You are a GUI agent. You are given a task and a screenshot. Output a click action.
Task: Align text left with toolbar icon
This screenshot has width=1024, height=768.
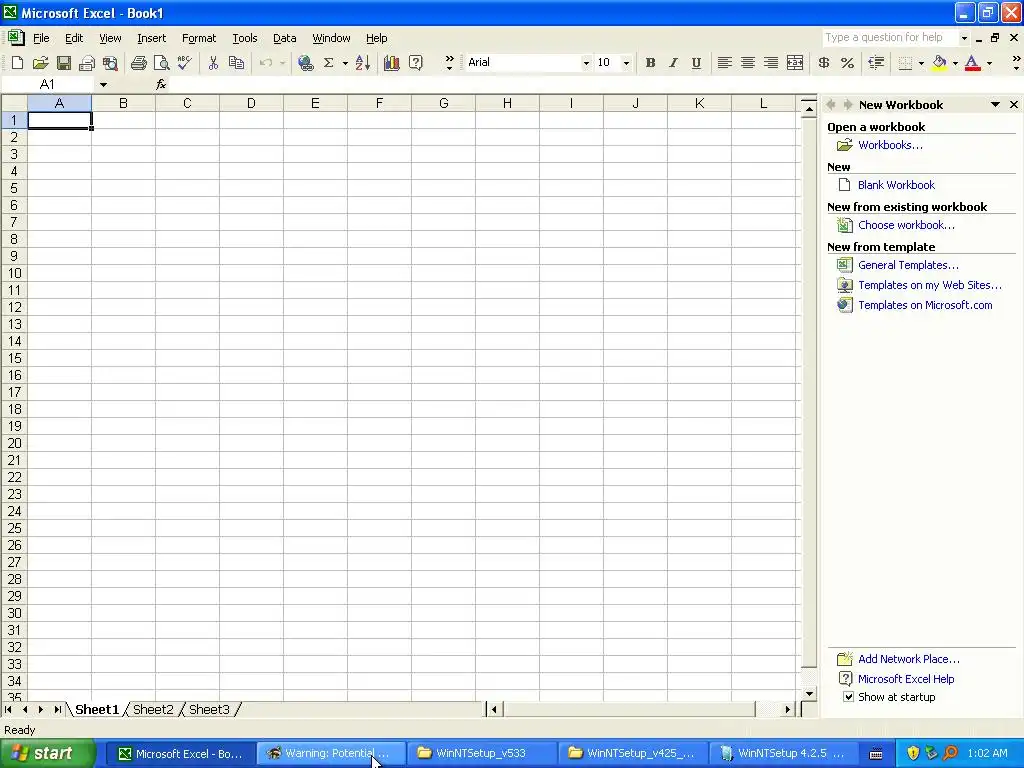[x=724, y=63]
